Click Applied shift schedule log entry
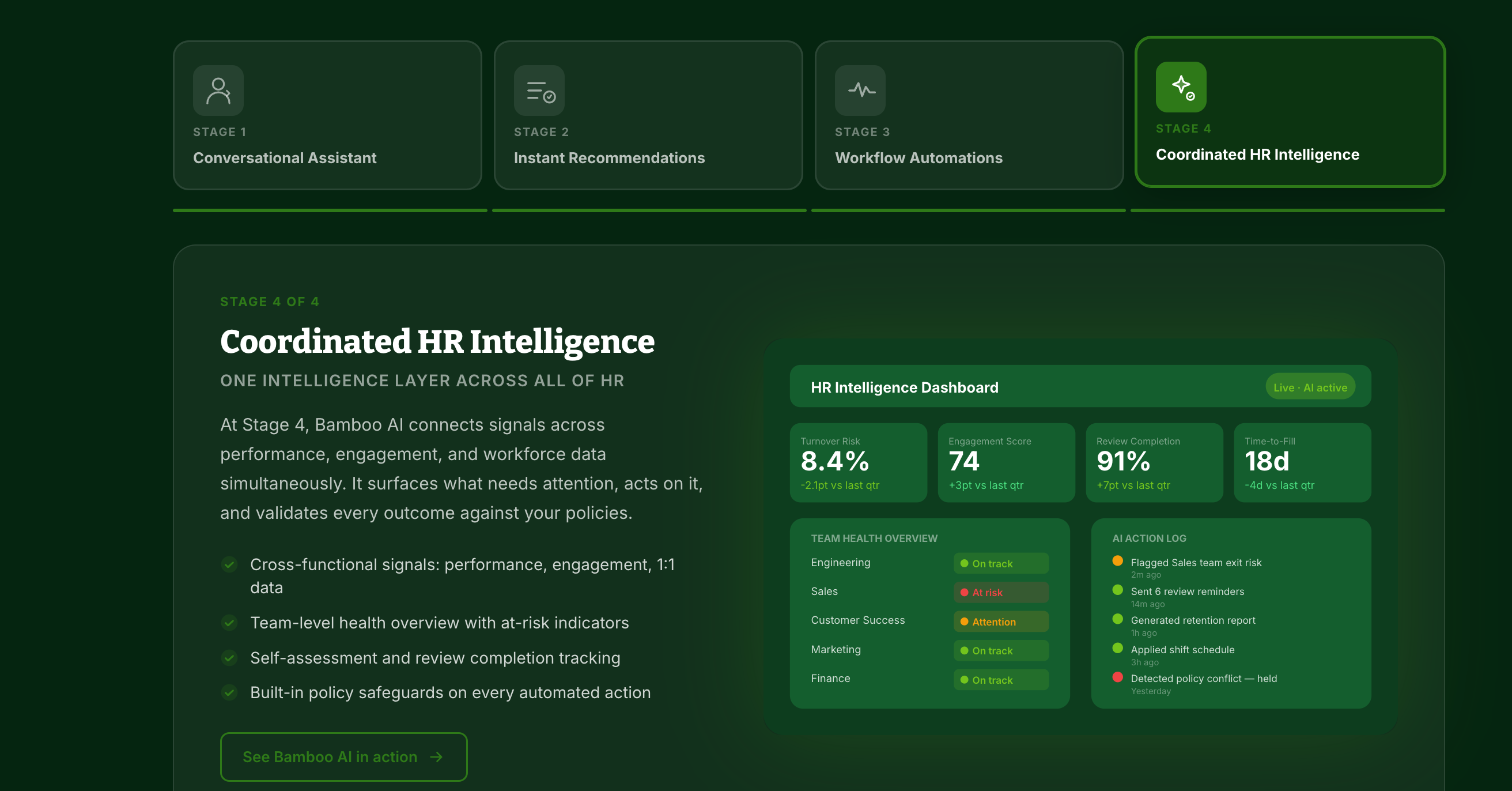Viewport: 1512px width, 791px height. [x=1182, y=649]
